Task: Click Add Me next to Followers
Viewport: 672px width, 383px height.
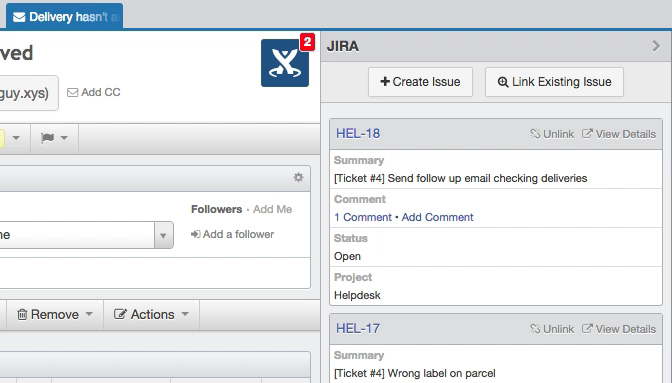Action: 273,209
